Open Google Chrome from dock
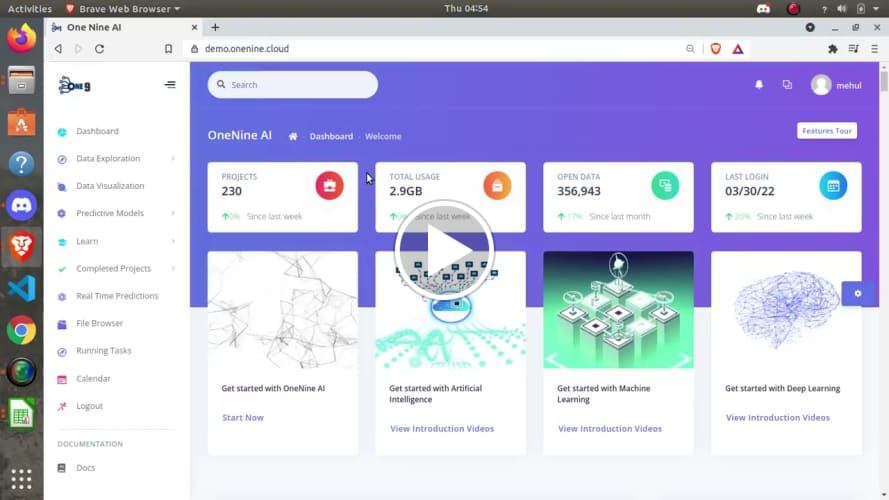 (22, 330)
